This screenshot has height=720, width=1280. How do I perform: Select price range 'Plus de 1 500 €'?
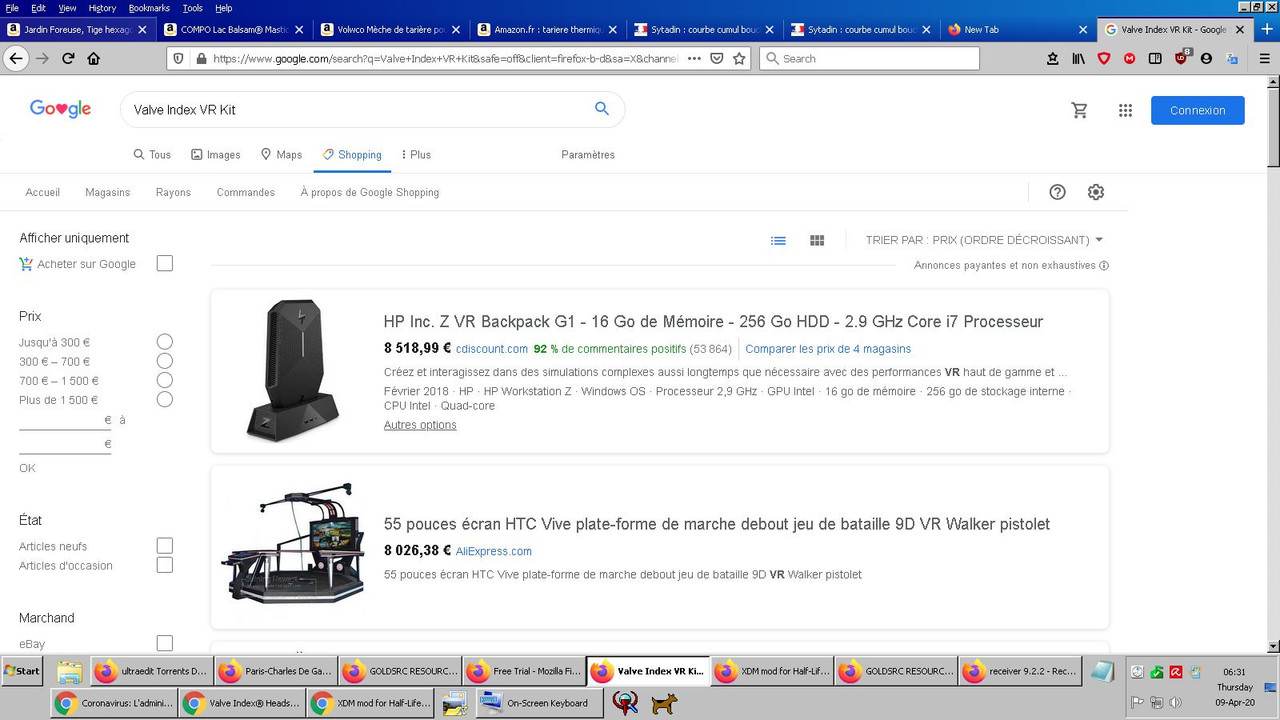pyautogui.click(x=165, y=399)
